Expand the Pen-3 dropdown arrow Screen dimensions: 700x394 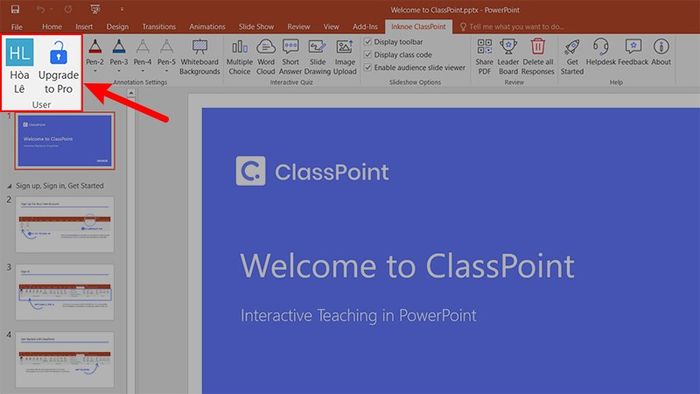click(x=119, y=71)
